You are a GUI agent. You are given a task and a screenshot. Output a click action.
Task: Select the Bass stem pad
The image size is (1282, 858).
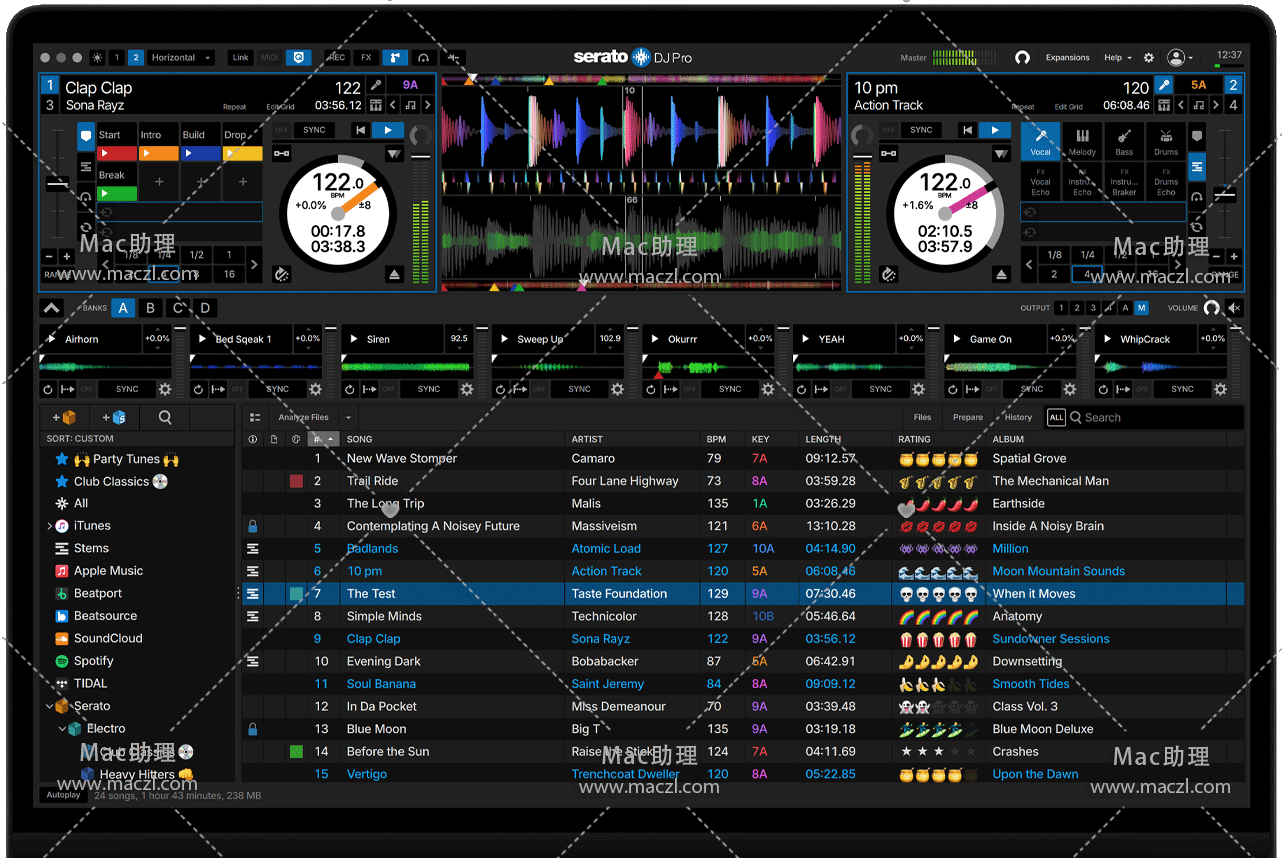point(1124,141)
